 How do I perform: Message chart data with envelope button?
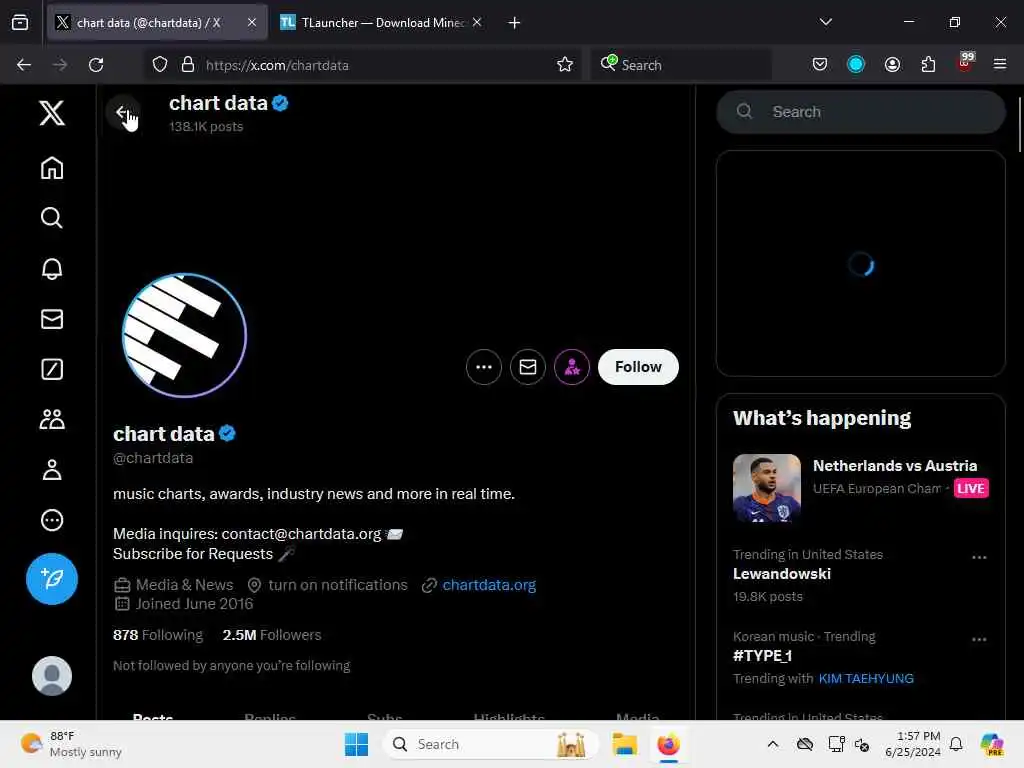click(x=528, y=367)
